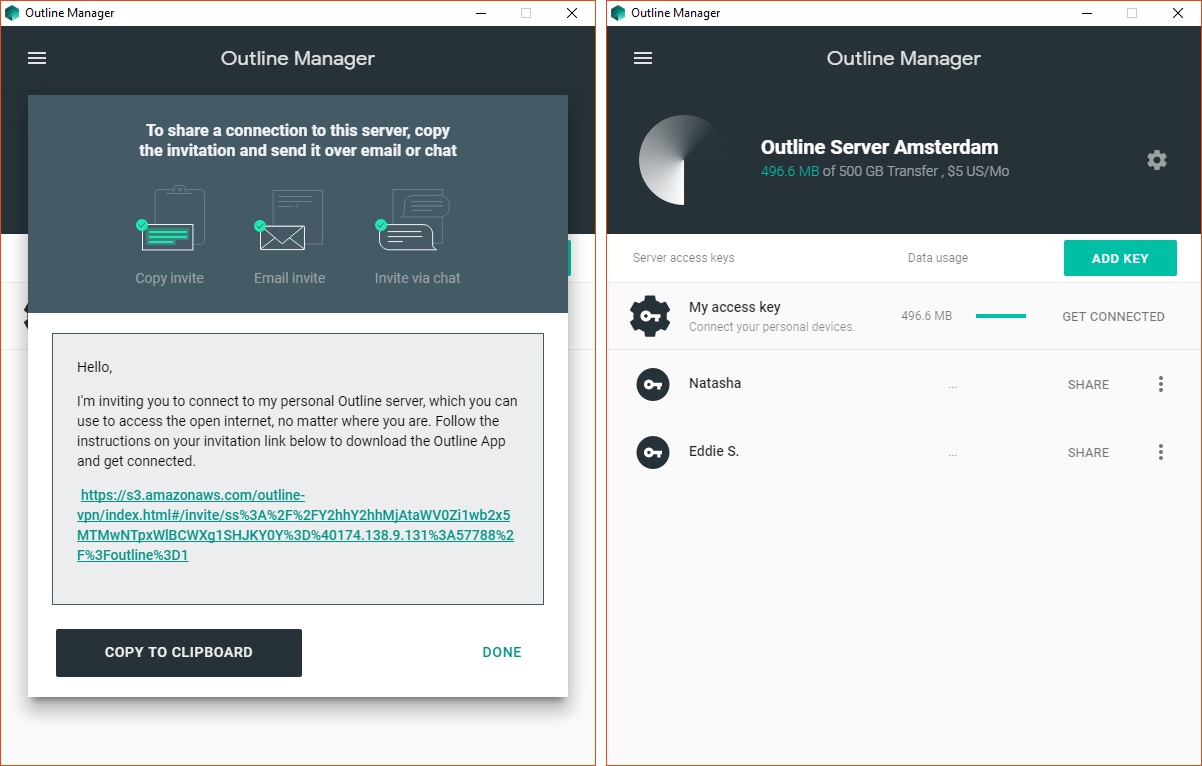
Task: Click the Invite via chat label
Action: 417,278
